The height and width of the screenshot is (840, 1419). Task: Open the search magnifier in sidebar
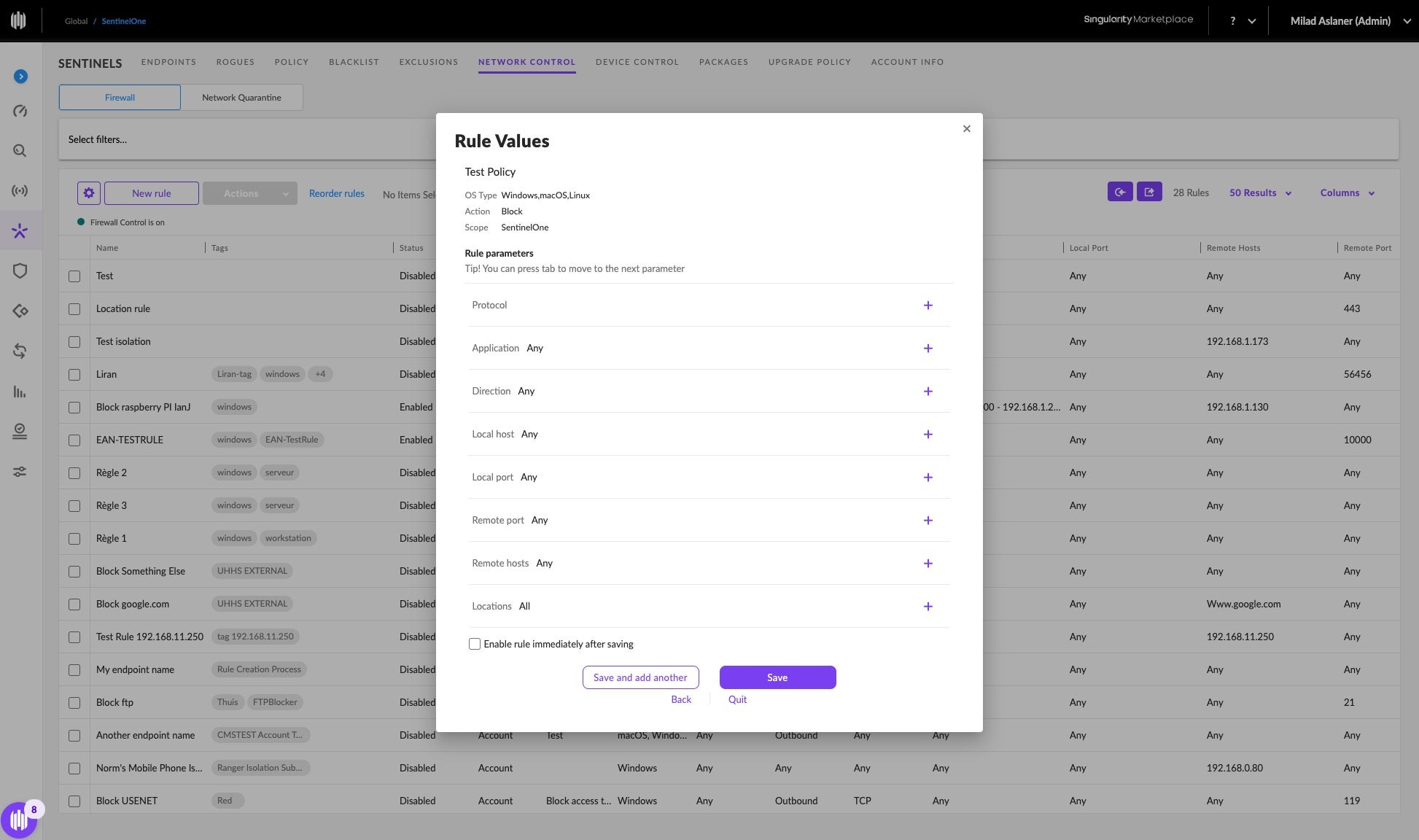[x=20, y=151]
